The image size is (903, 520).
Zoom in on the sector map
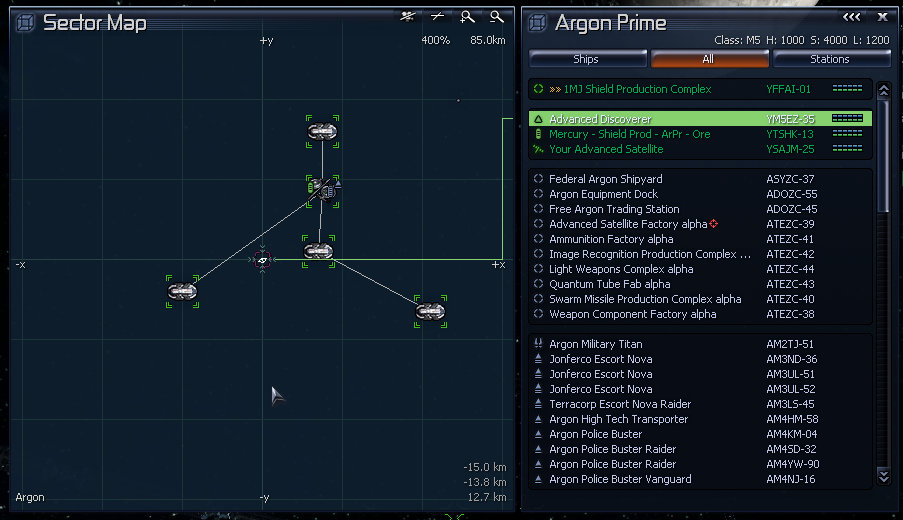pos(467,17)
